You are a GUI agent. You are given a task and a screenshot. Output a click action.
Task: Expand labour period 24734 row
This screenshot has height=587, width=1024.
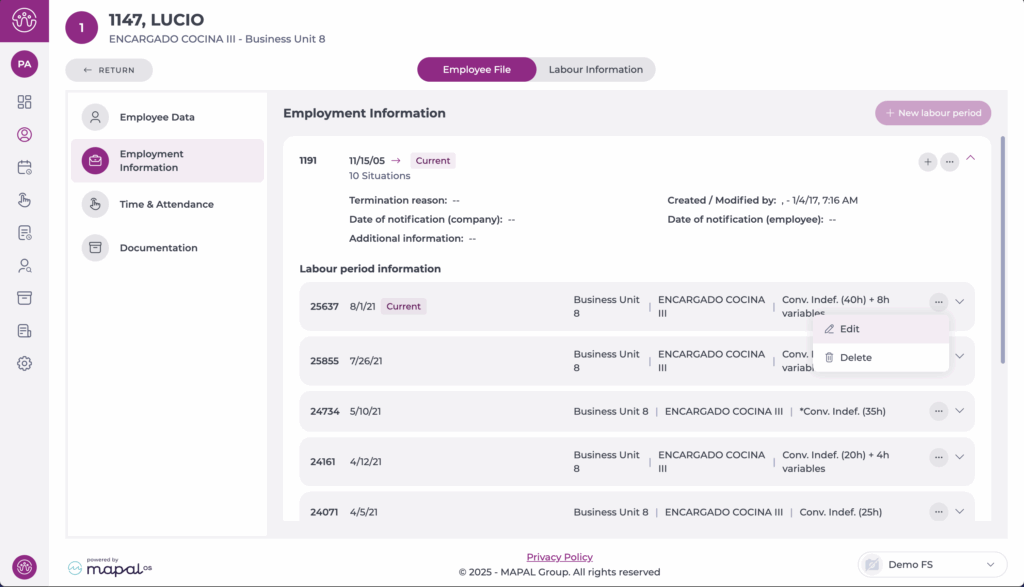coord(960,411)
